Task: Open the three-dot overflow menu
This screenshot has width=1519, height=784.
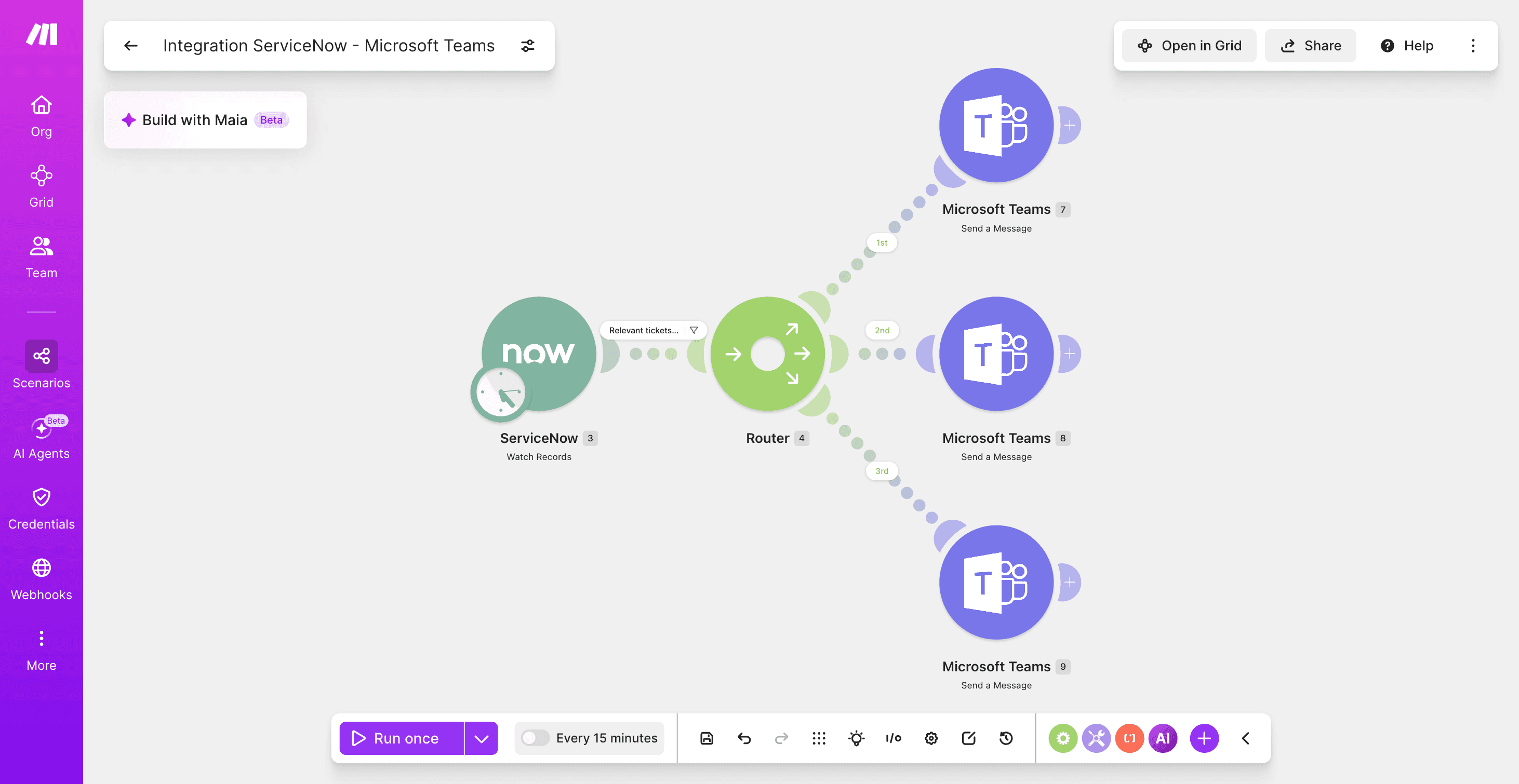Action: coord(1473,45)
